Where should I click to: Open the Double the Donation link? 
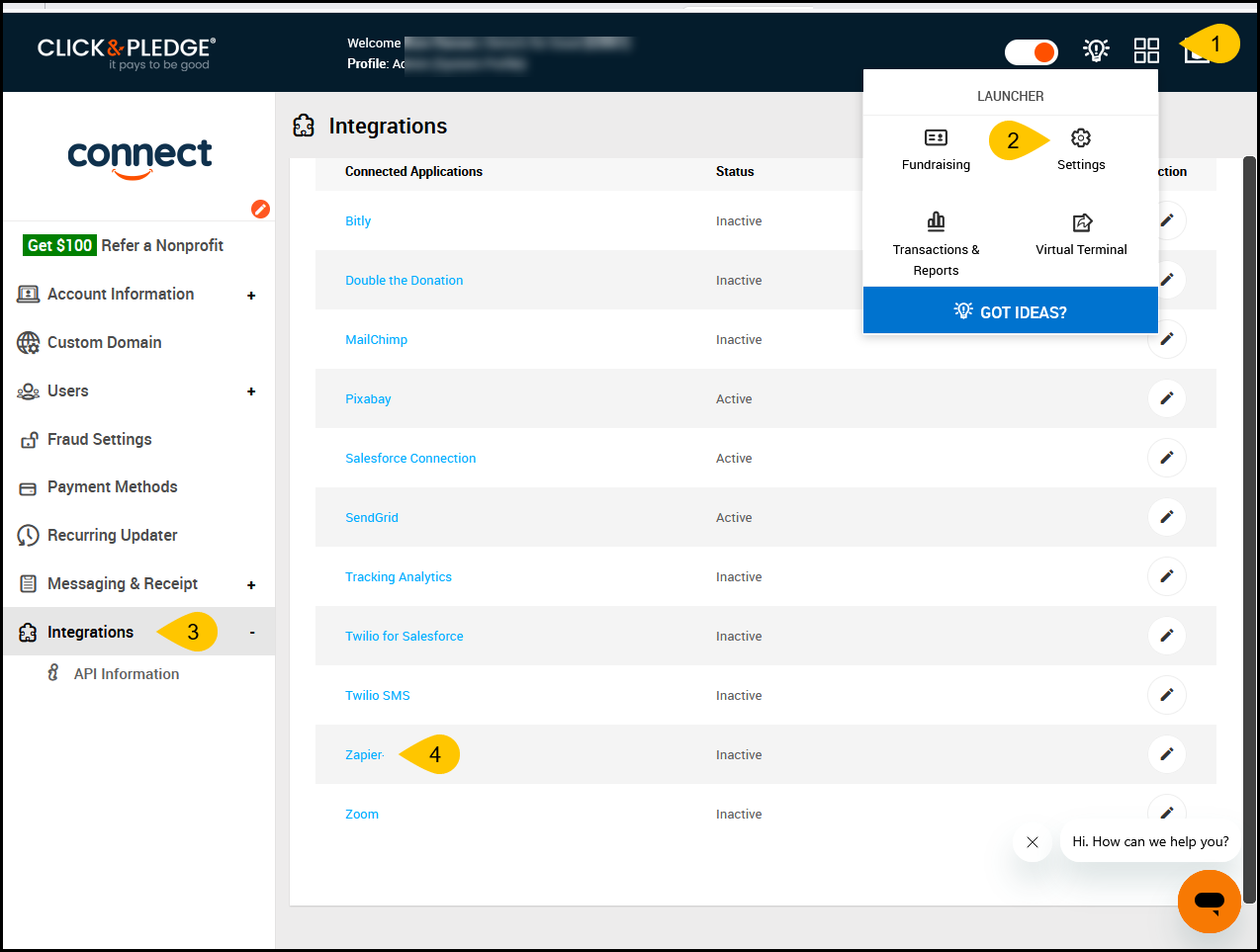404,280
